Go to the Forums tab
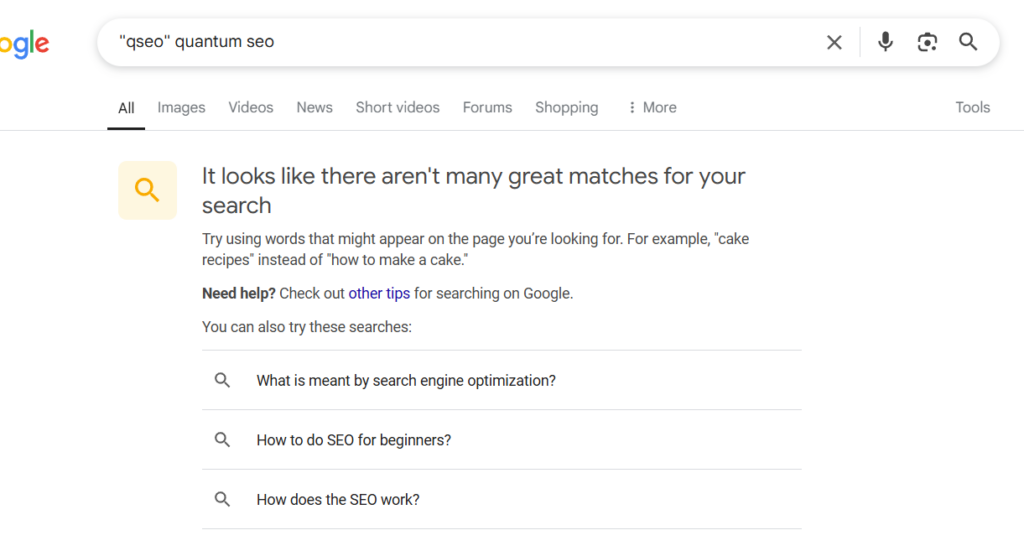Viewport: 1024px width, 551px height. pyautogui.click(x=487, y=108)
